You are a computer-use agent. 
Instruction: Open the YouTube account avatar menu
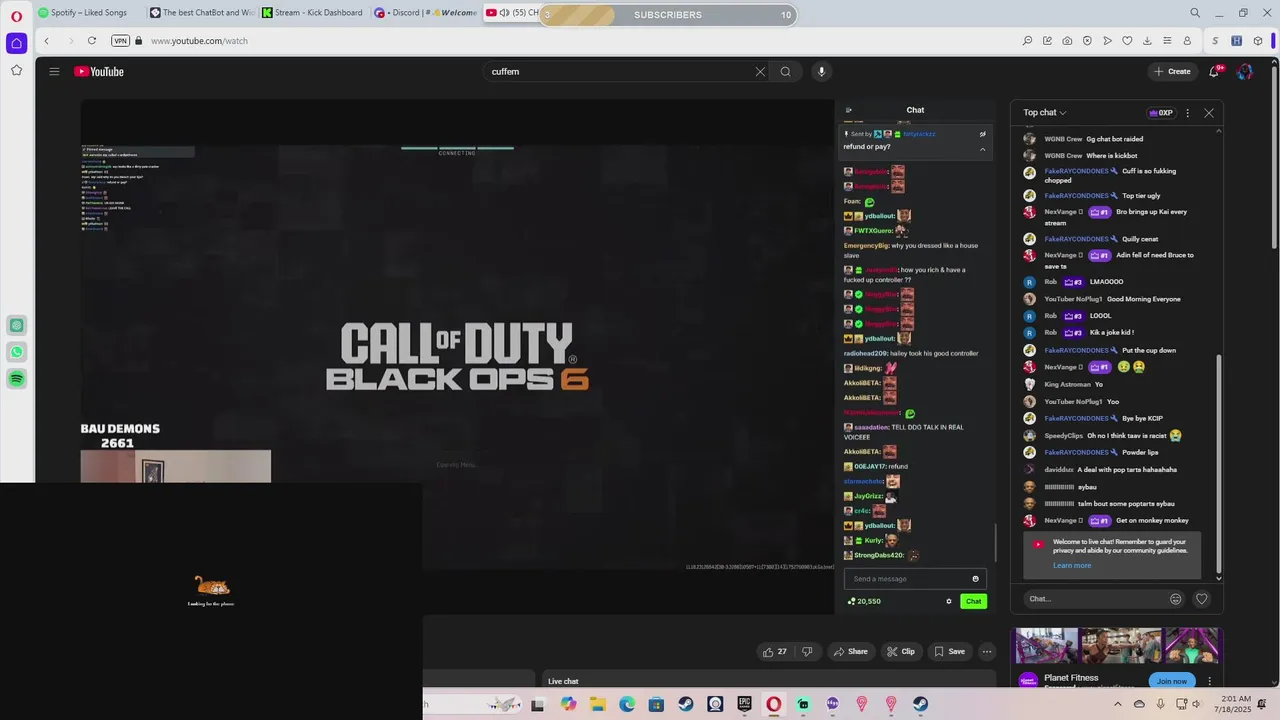click(x=1244, y=72)
